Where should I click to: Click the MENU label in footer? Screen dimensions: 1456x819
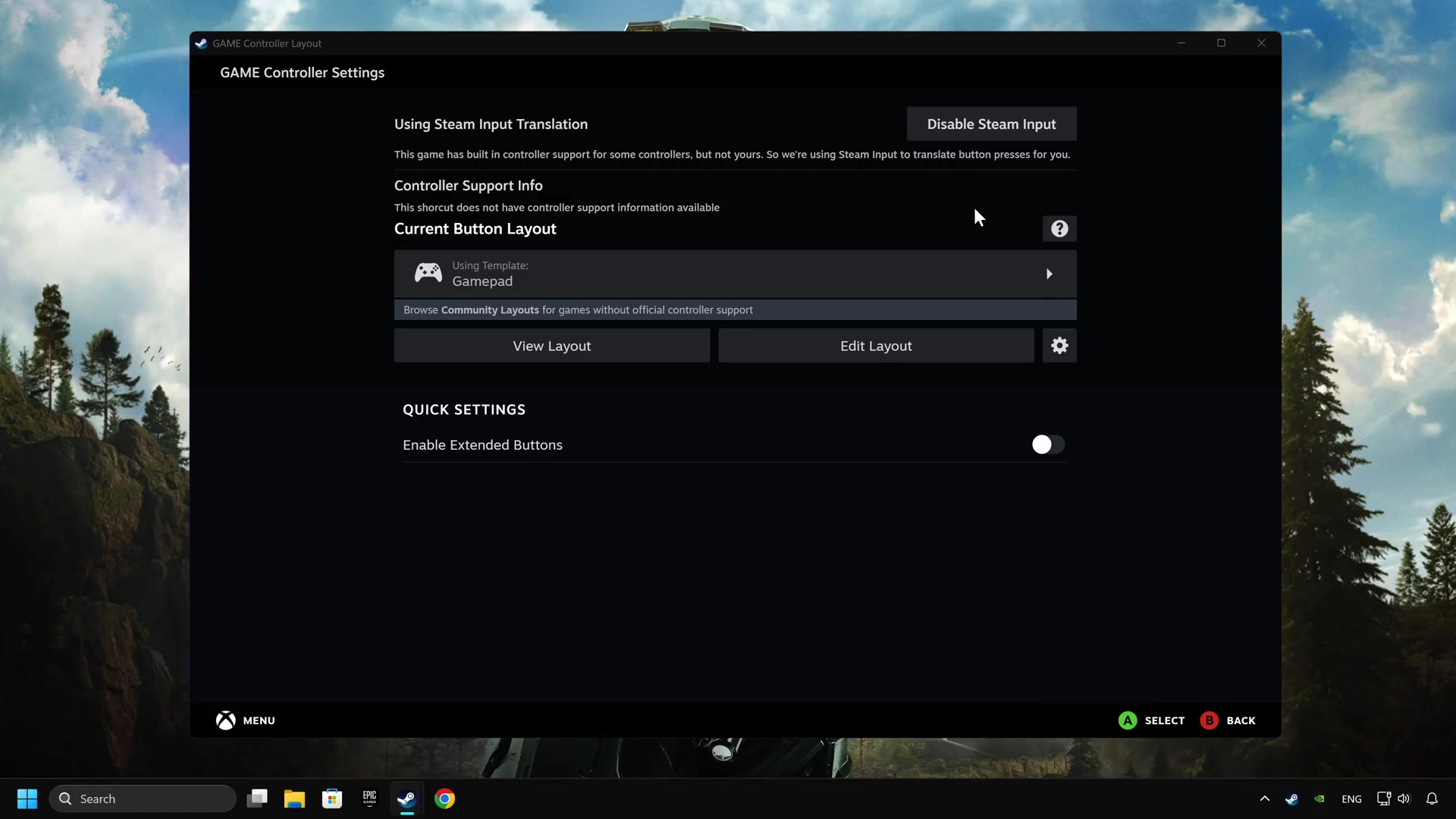(x=259, y=720)
